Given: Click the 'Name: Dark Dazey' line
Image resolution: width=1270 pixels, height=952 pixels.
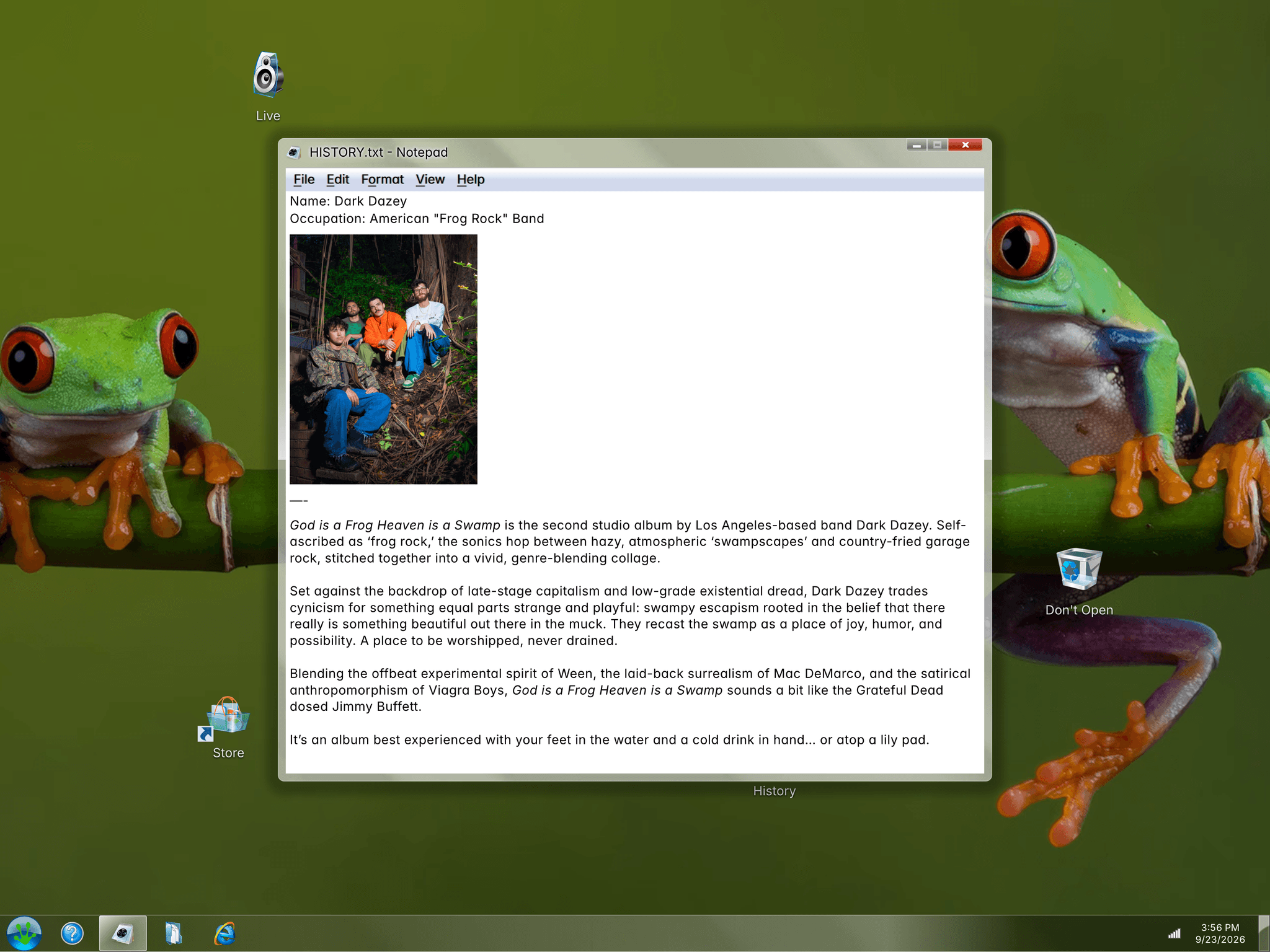Looking at the screenshot, I should (349, 201).
